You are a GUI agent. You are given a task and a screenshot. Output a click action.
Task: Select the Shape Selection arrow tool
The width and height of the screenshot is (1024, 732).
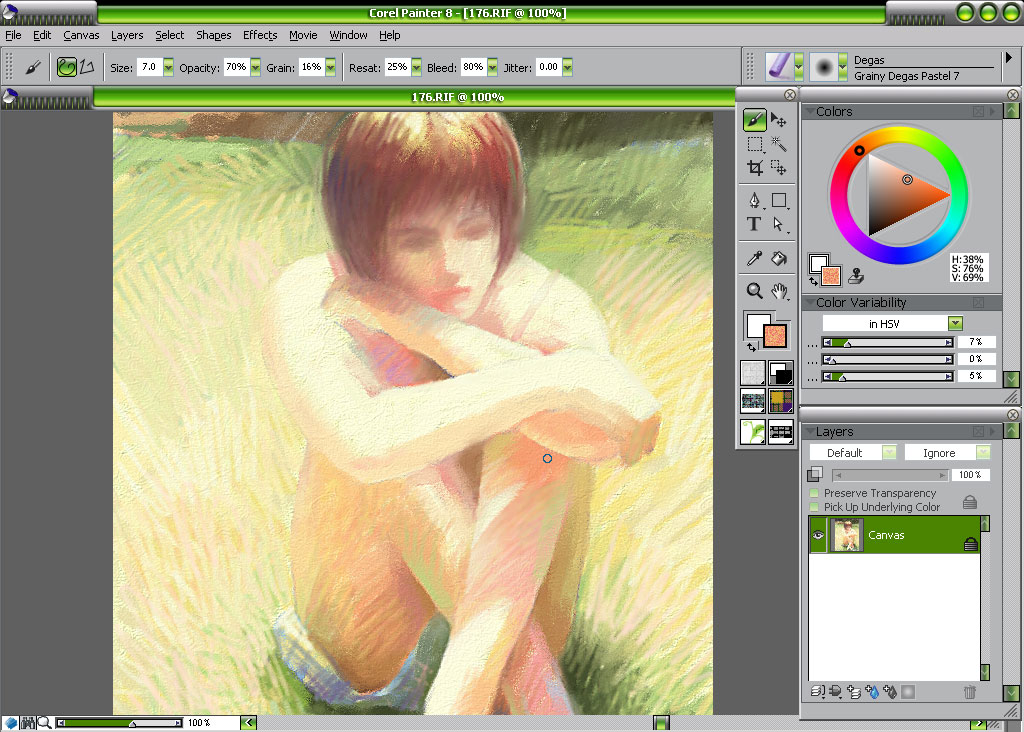tap(778, 224)
